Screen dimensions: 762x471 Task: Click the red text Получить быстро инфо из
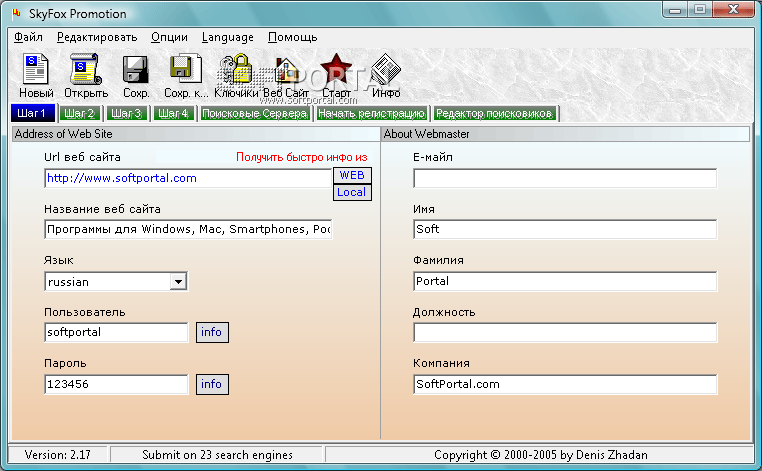tap(302, 157)
